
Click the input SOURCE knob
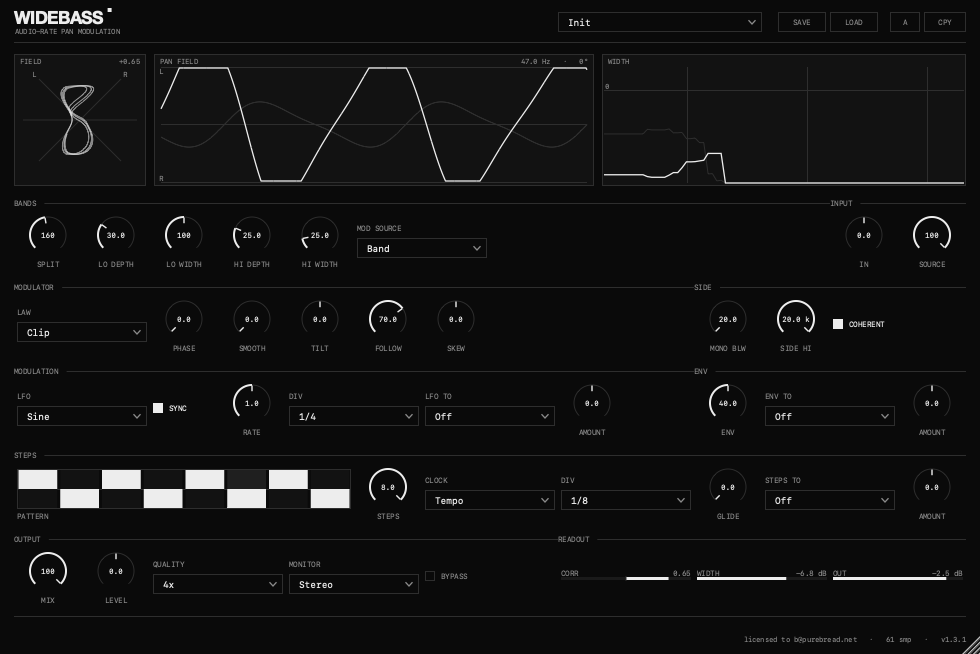tap(932, 235)
